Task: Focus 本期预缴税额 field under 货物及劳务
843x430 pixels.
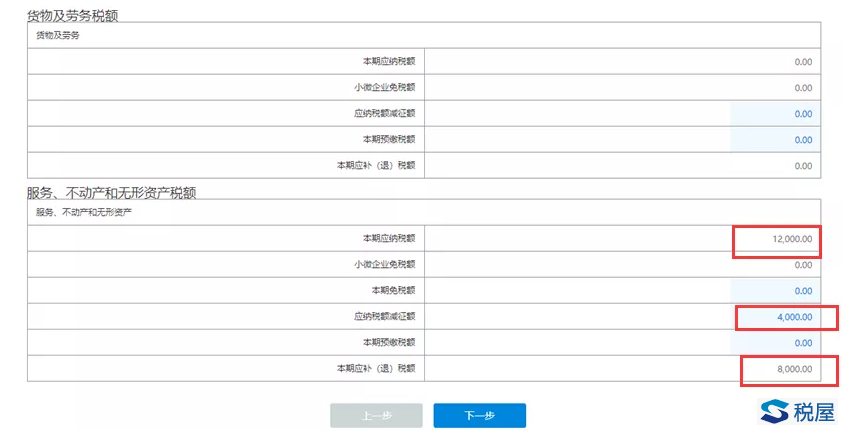Action: click(775, 140)
